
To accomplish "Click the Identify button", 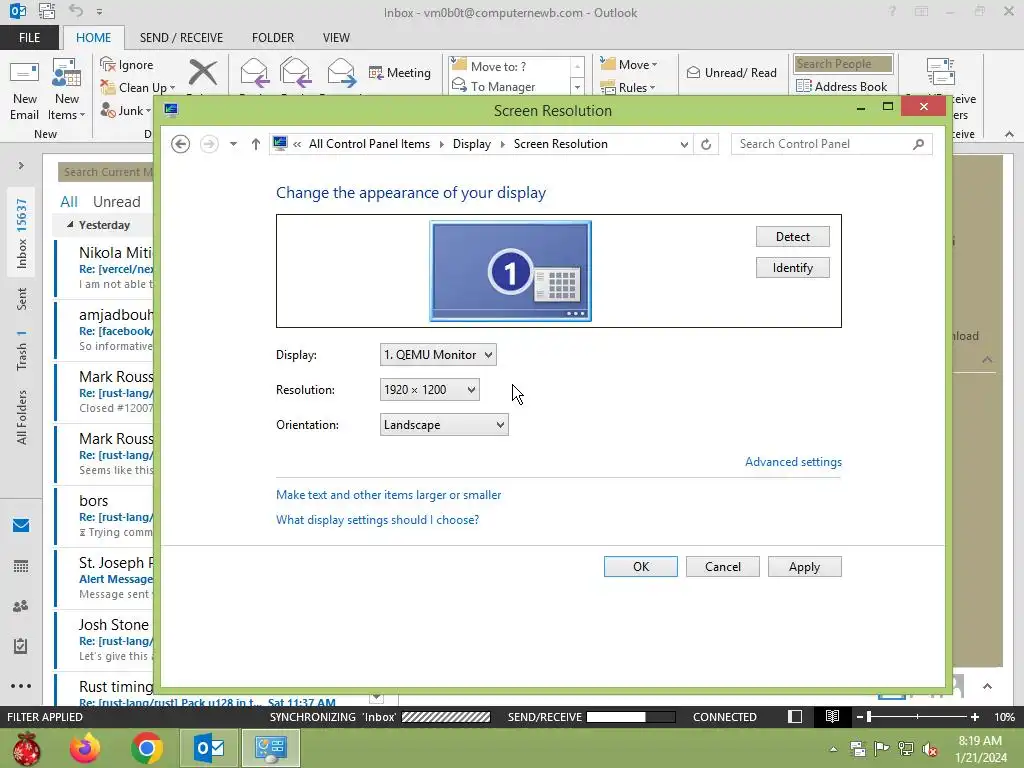I will tap(793, 268).
